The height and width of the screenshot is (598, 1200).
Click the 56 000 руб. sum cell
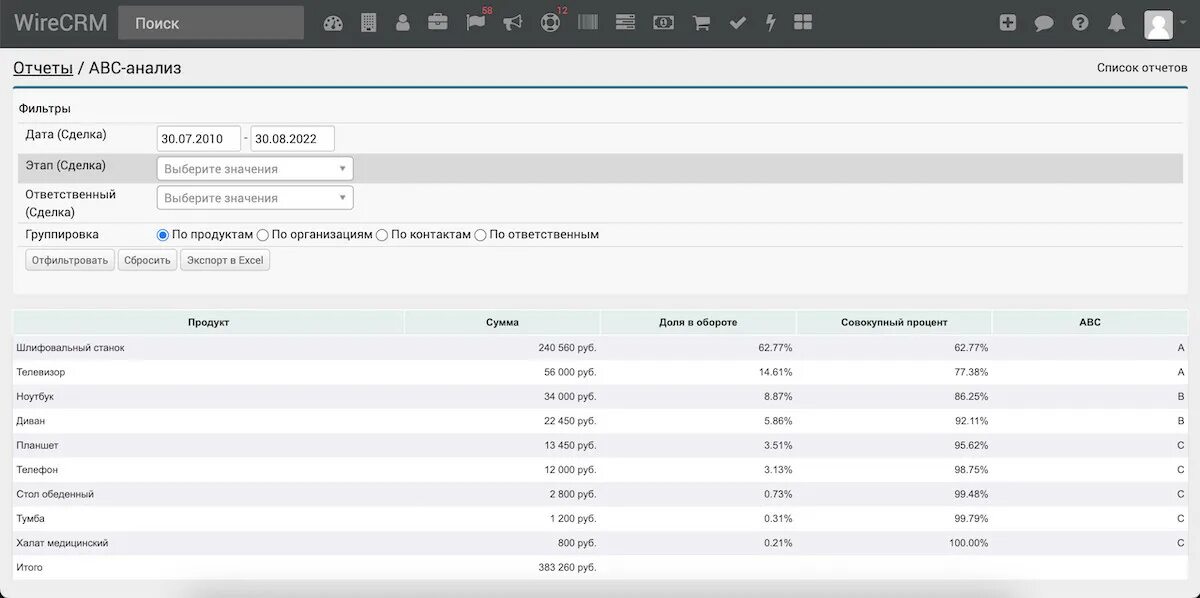coord(570,372)
